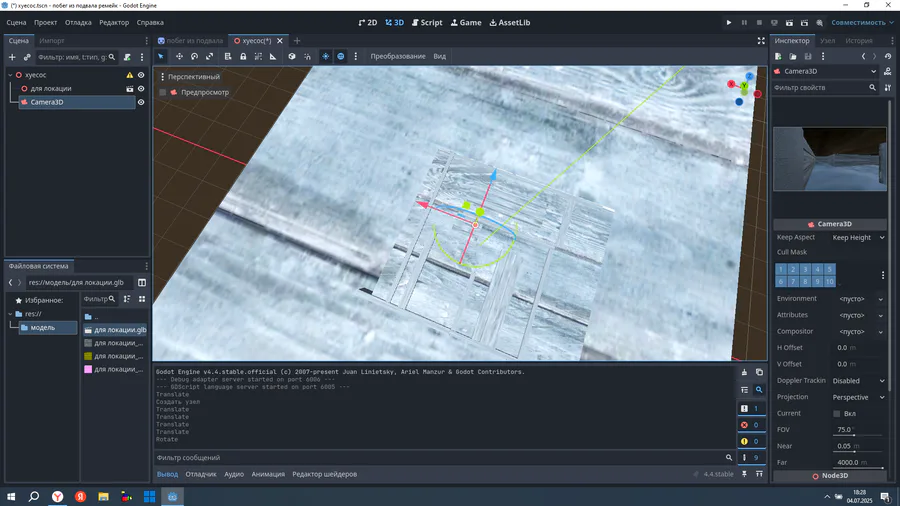Collapse the res:// folder in FileSystem
Viewport: 900px width, 506px height.
[x=10, y=314]
